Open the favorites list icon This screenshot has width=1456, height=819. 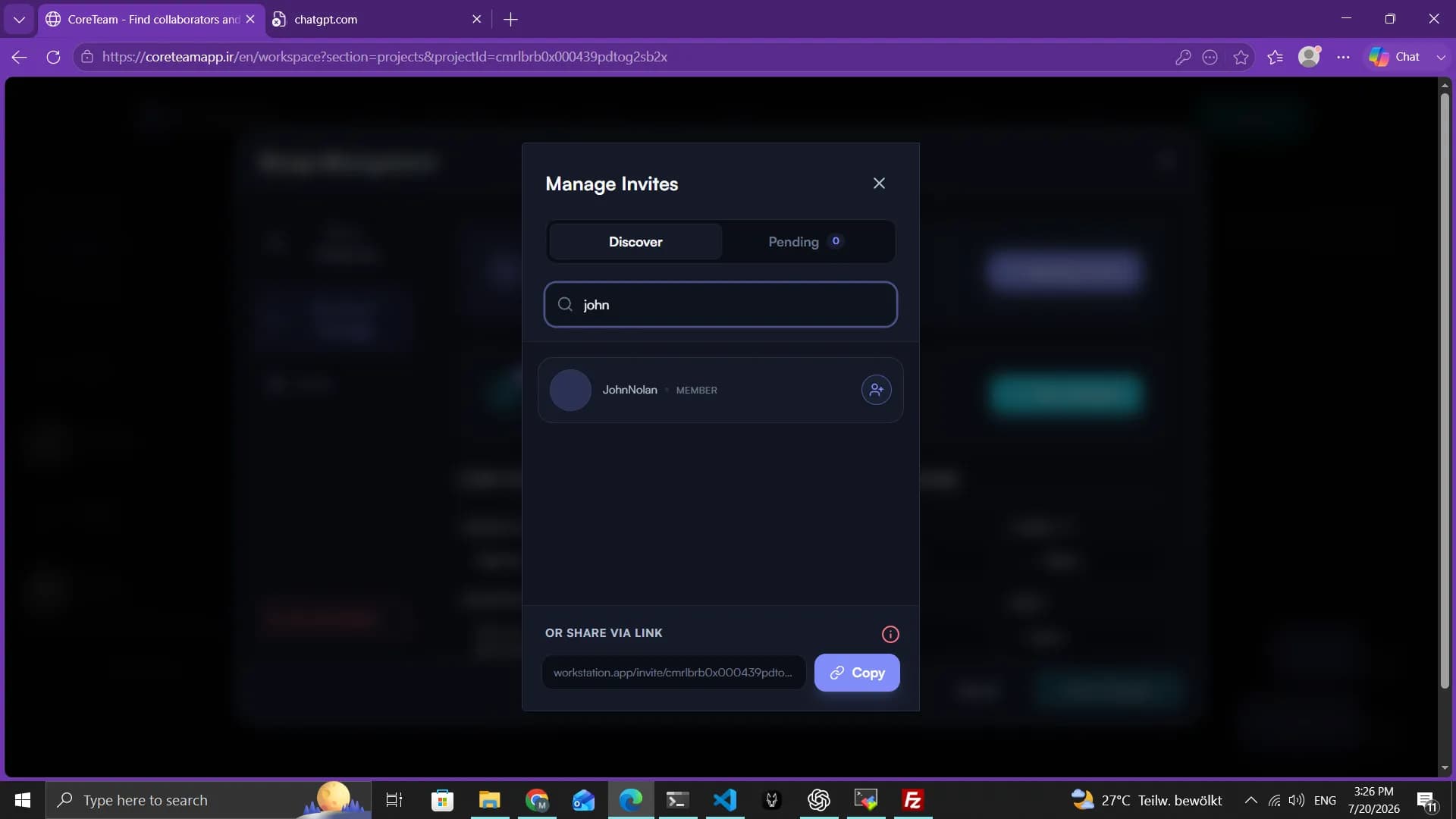coord(1276,57)
